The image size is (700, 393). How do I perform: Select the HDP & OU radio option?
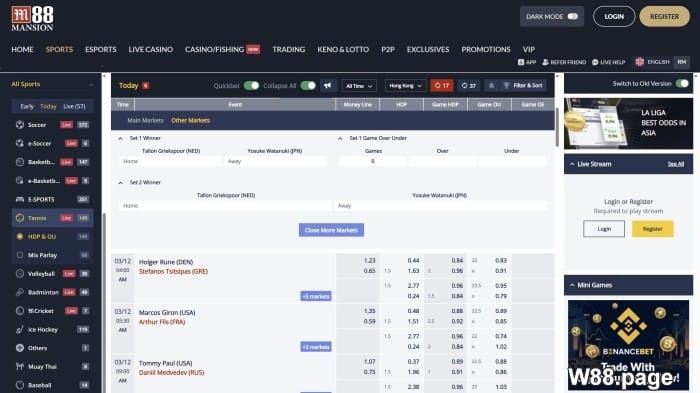click(20, 236)
